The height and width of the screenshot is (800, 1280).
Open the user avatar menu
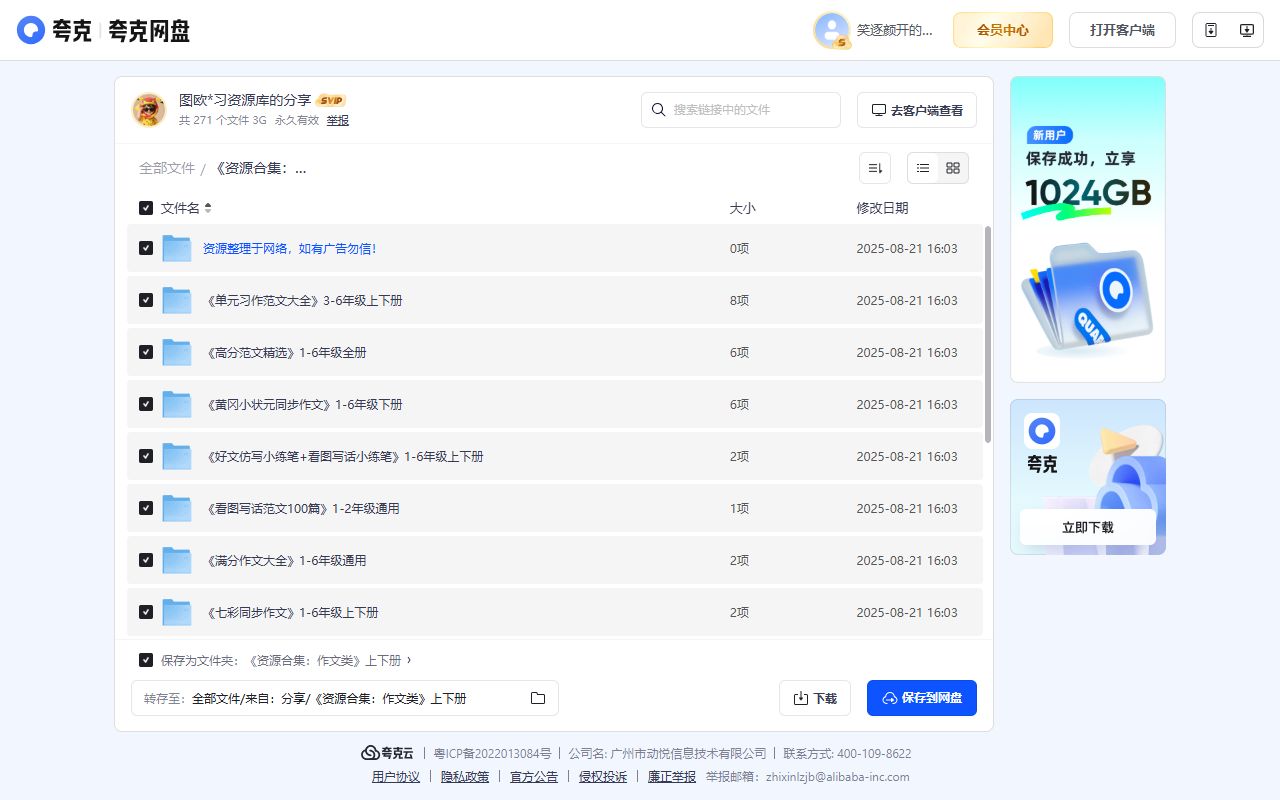click(830, 30)
